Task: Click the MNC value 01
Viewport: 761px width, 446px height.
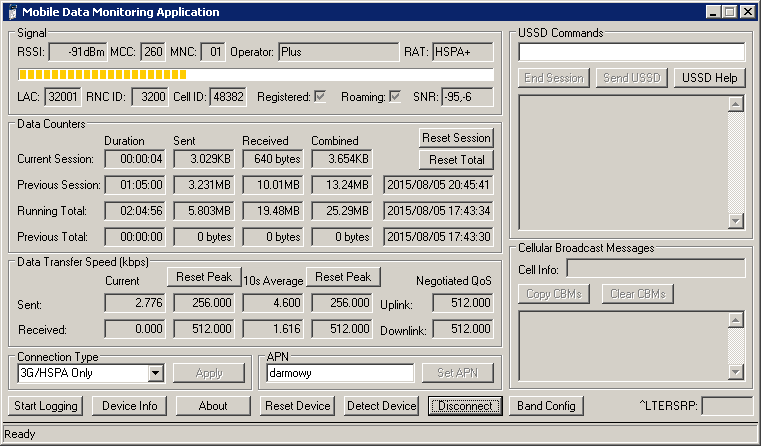Action: click(x=213, y=52)
